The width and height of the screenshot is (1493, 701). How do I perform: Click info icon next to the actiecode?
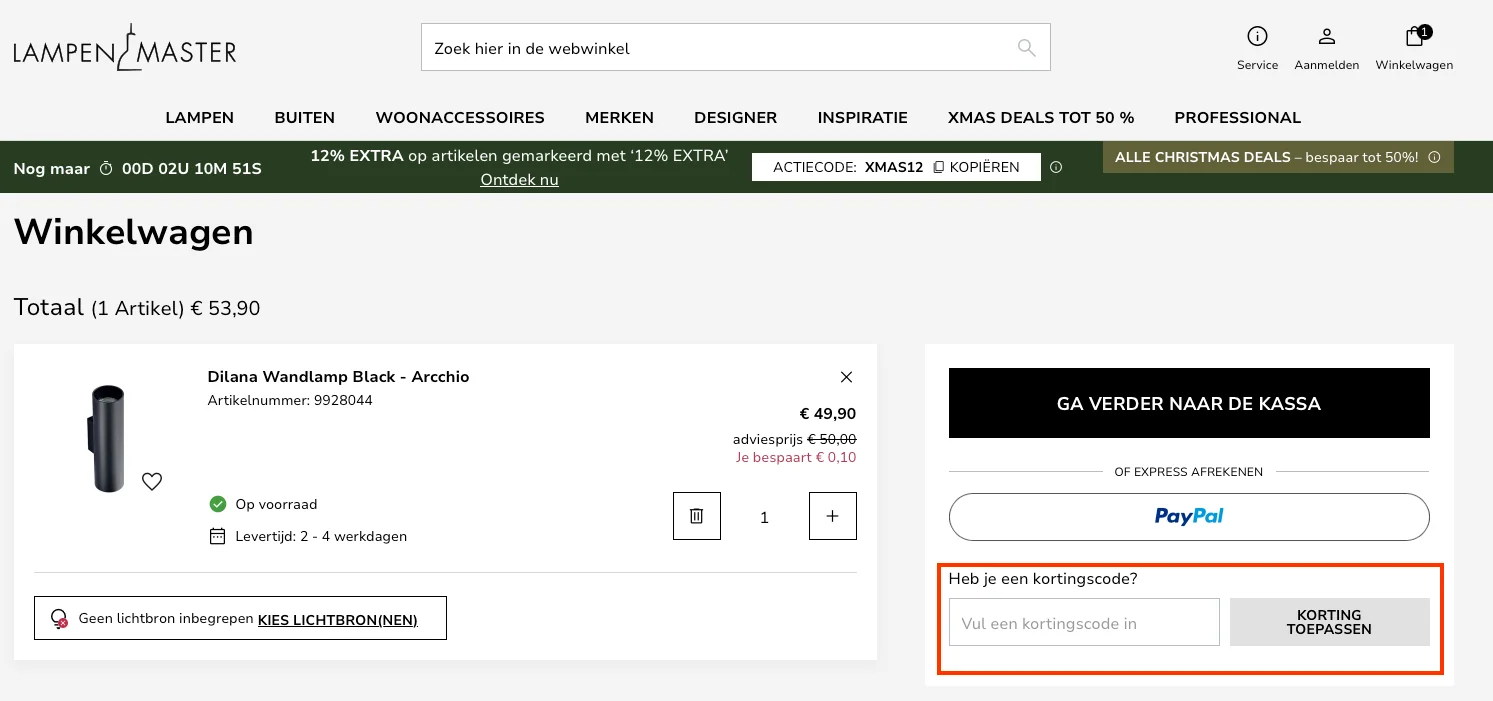click(1056, 167)
